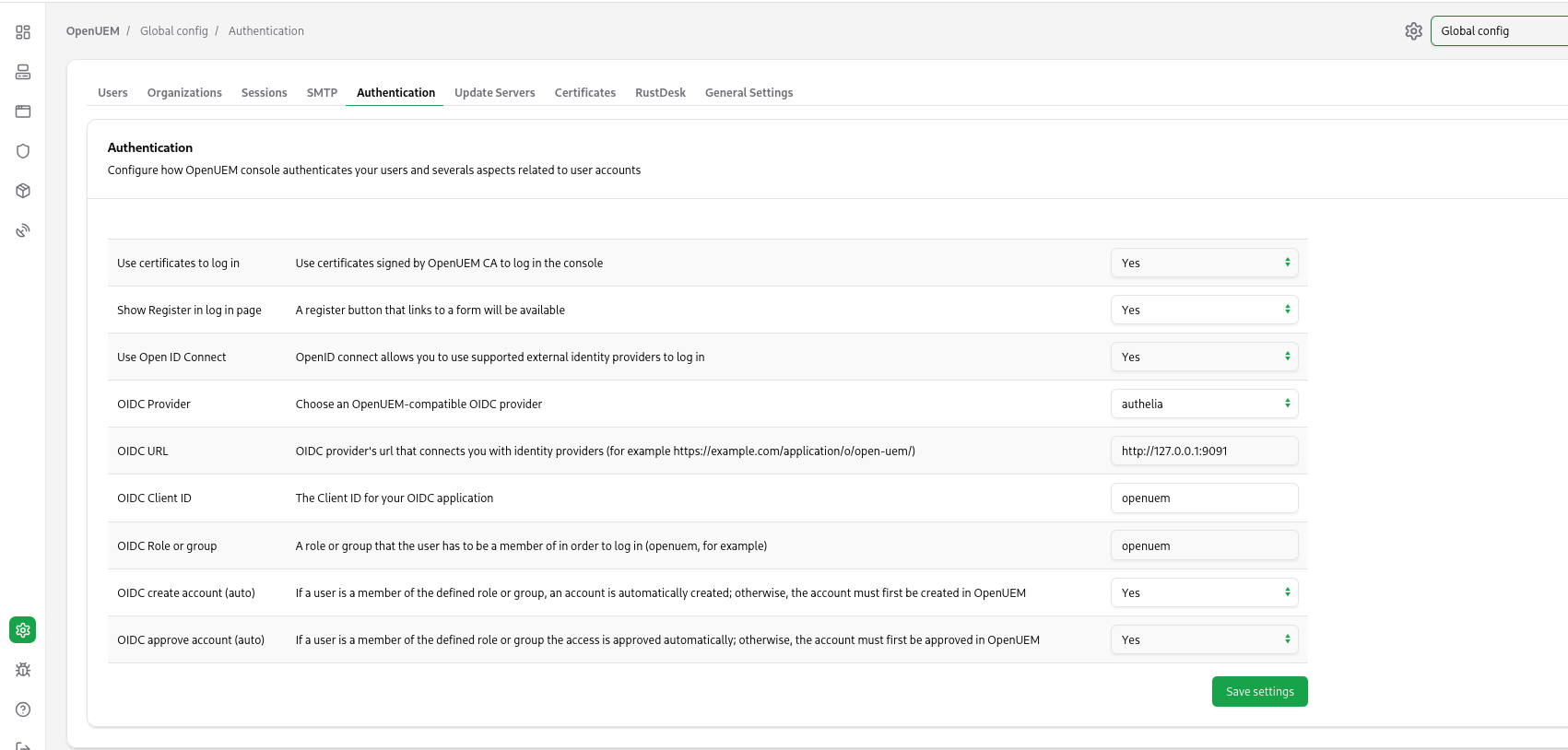
Task: Open the OIDC Provider dropdown showing authelia
Action: [1204, 404]
